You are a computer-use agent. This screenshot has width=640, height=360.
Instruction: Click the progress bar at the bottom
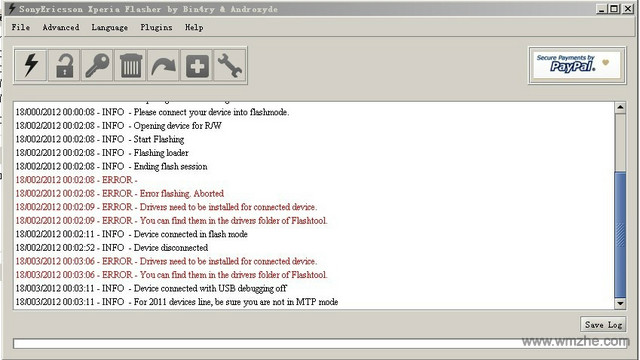321,343
